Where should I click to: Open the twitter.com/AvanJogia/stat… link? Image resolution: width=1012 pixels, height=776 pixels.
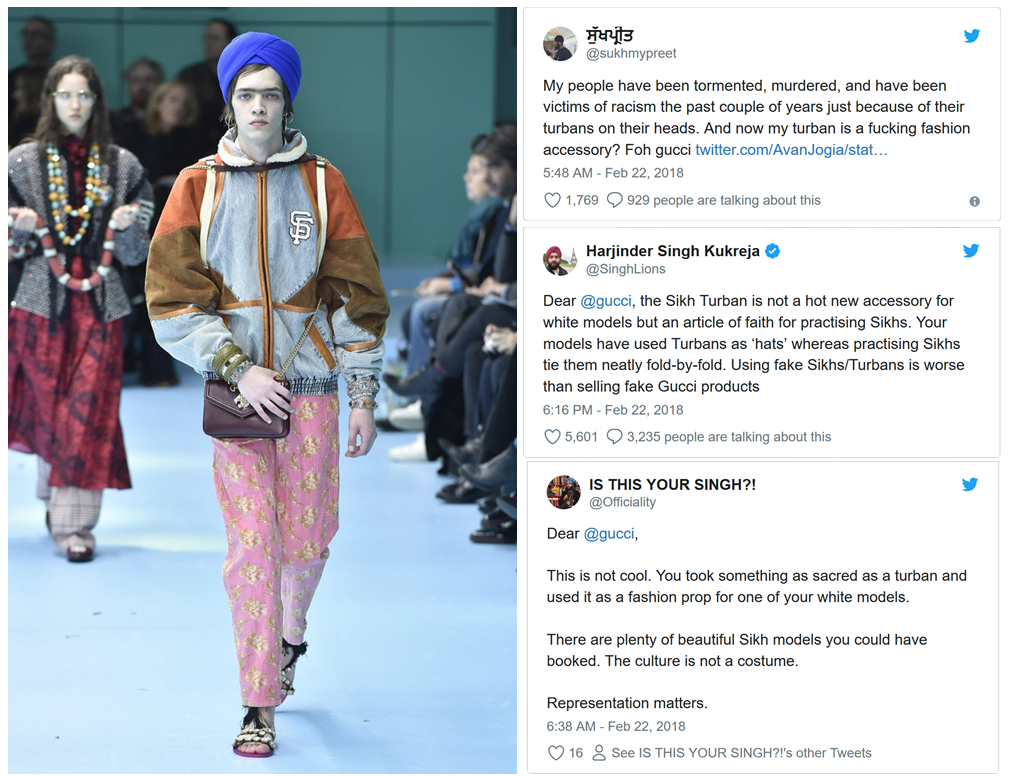click(791, 150)
